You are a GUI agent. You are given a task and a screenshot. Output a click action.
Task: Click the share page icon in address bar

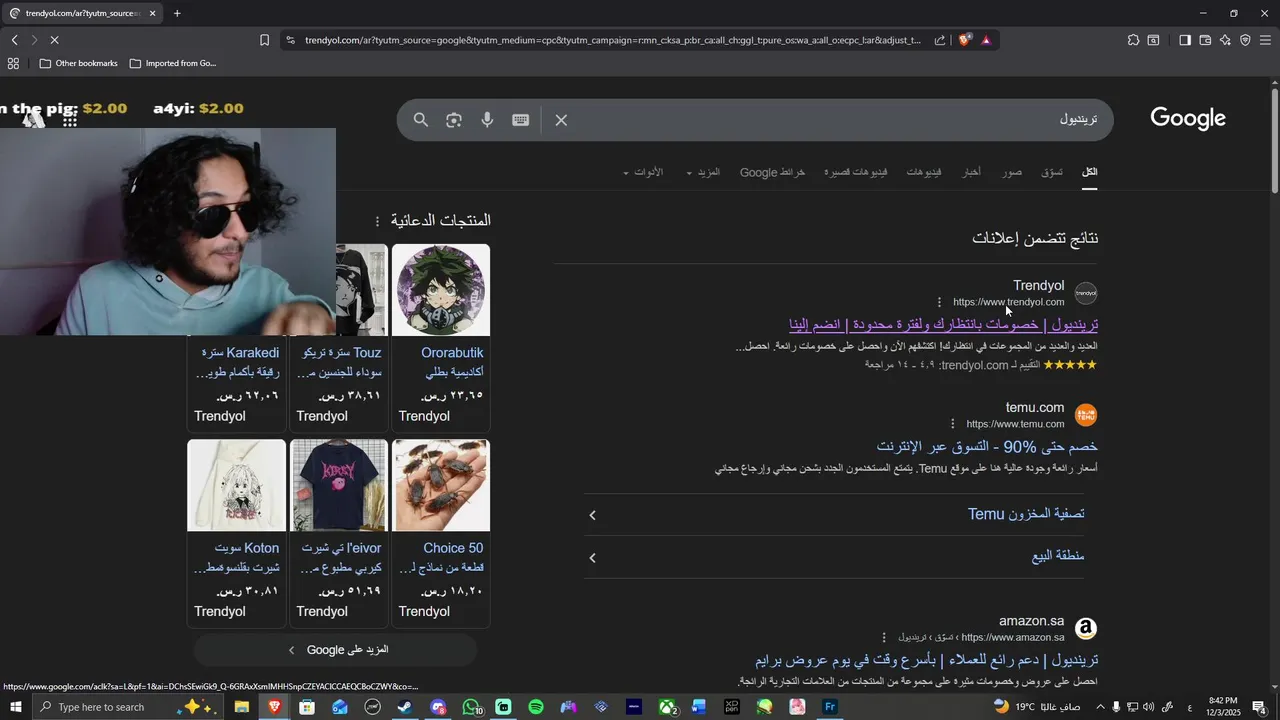point(940,40)
